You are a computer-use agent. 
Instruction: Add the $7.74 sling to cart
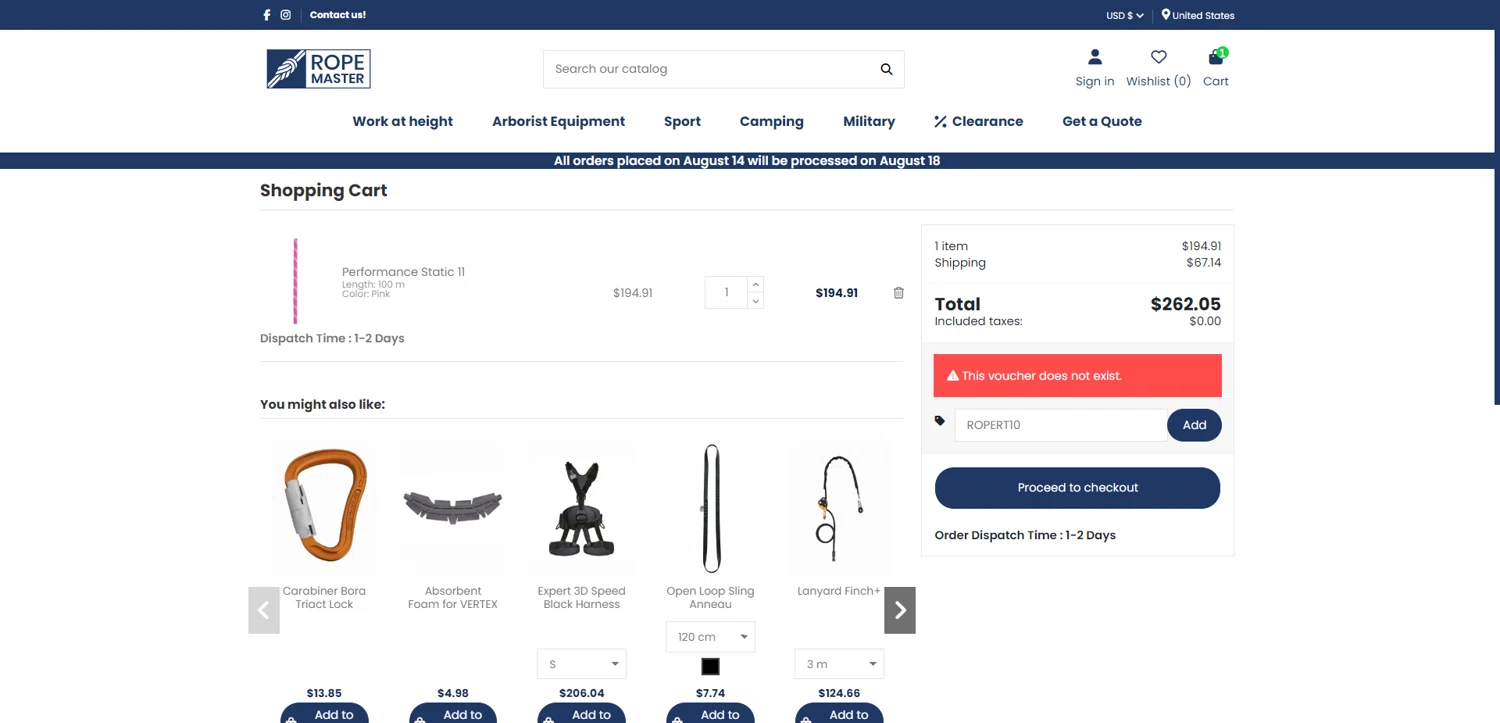[x=710, y=714]
